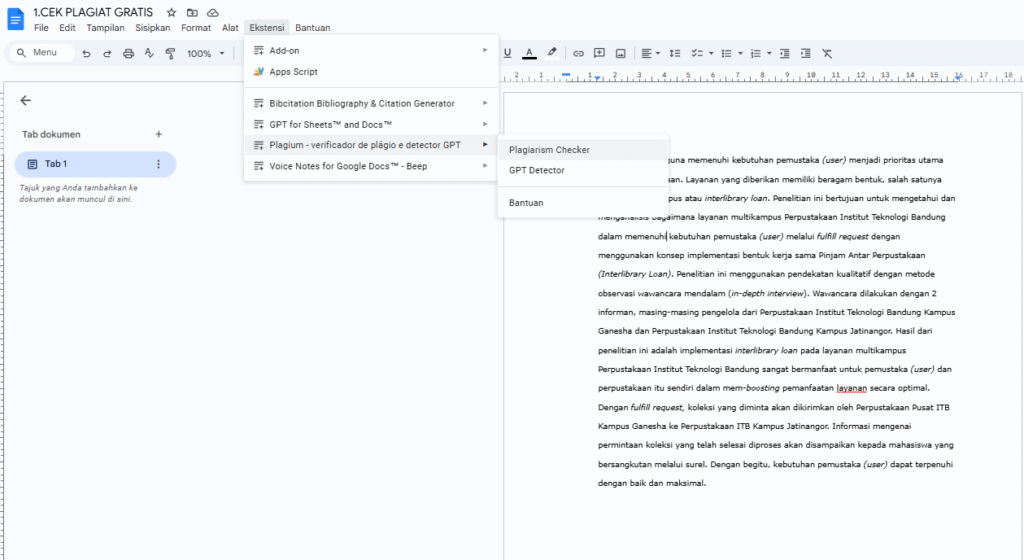Click the Apps Script colorful icon
Viewport: 1024px width, 560px height.
[259, 72]
